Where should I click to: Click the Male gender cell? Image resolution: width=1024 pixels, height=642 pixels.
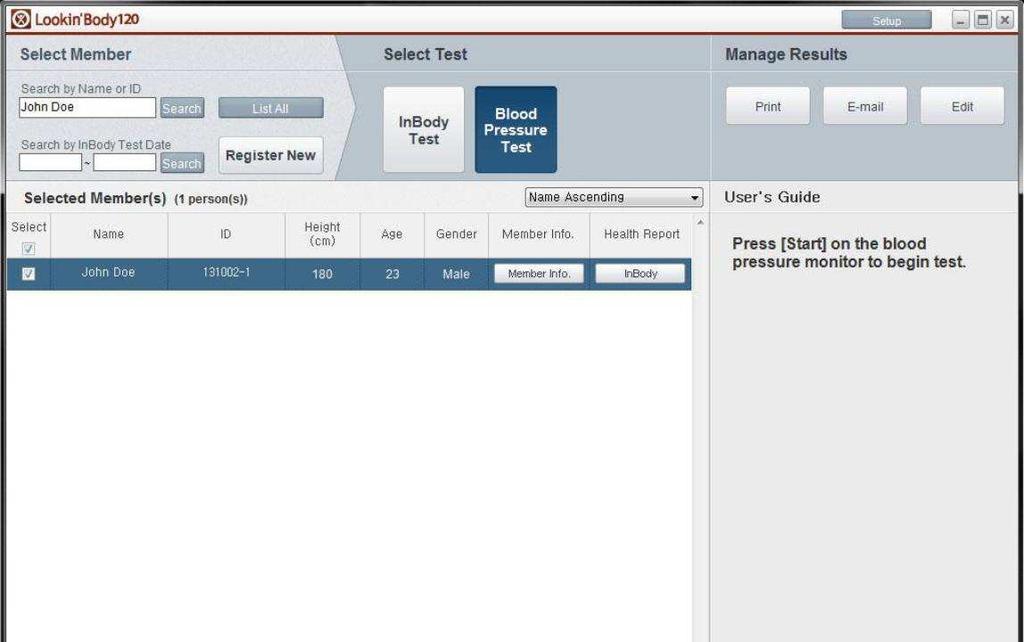click(456, 274)
